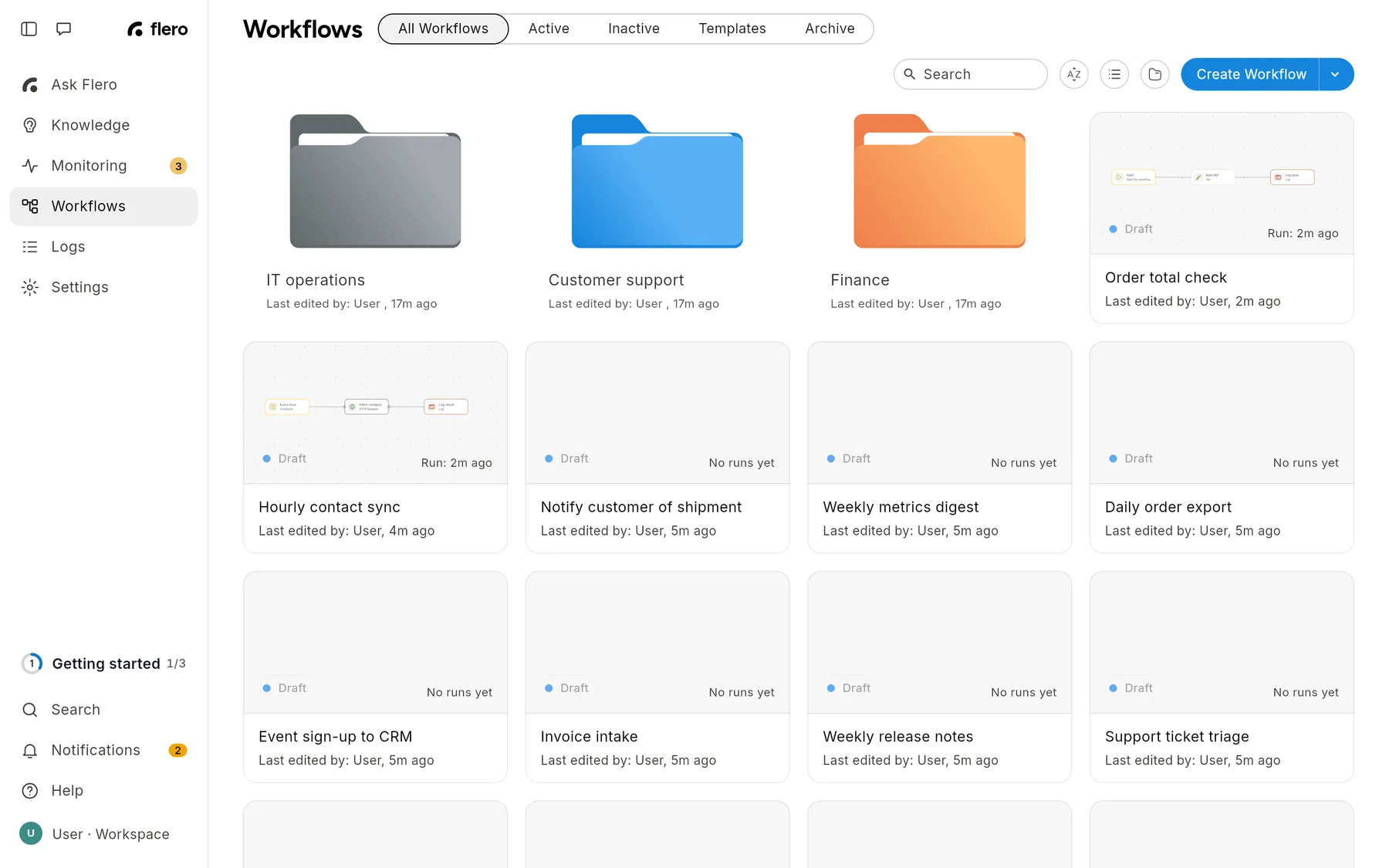The width and height of the screenshot is (1389, 868).
Task: Open the Finance folder
Action: (x=939, y=182)
